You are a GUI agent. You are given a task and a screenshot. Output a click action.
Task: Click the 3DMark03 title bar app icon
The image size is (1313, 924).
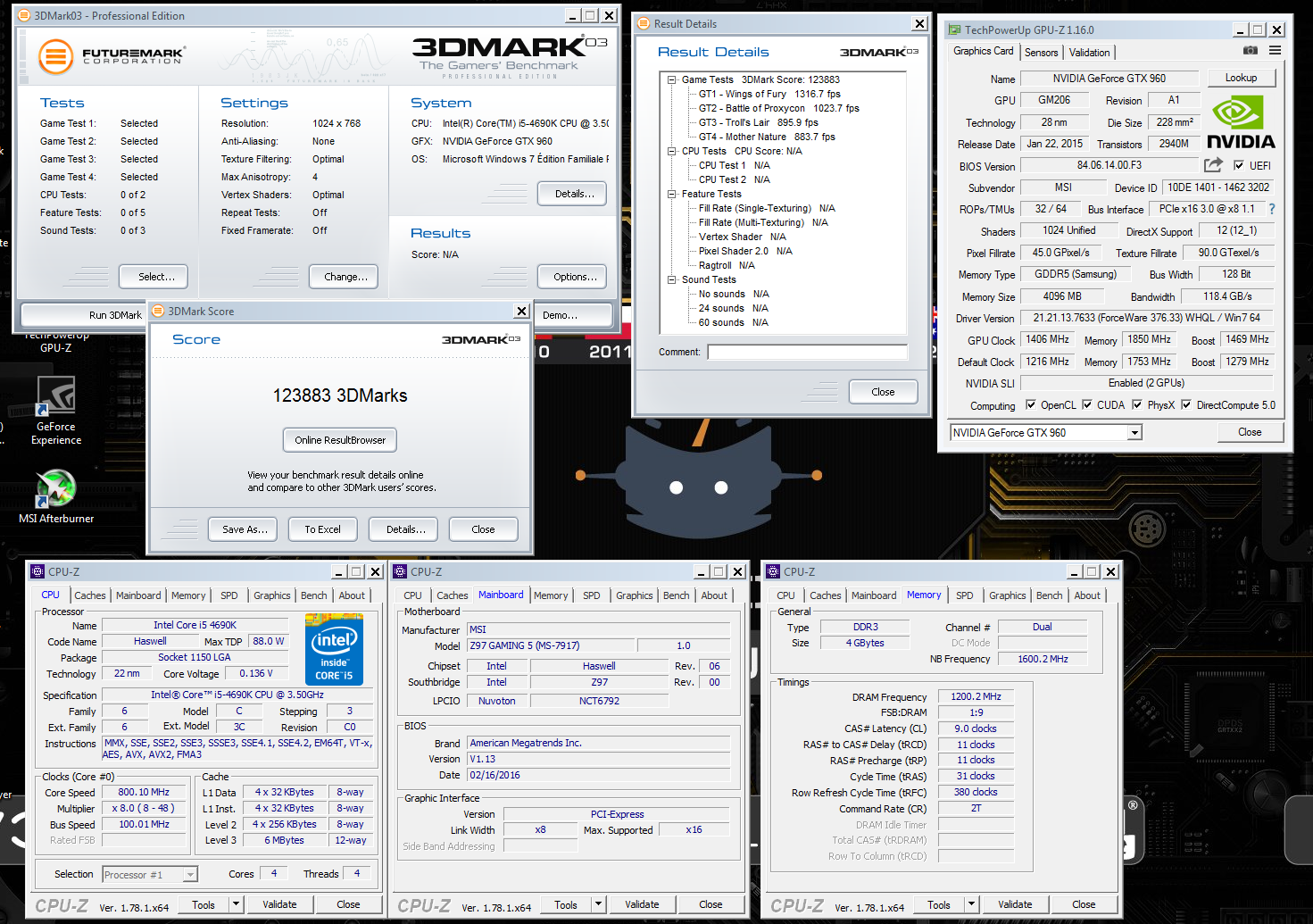point(24,15)
